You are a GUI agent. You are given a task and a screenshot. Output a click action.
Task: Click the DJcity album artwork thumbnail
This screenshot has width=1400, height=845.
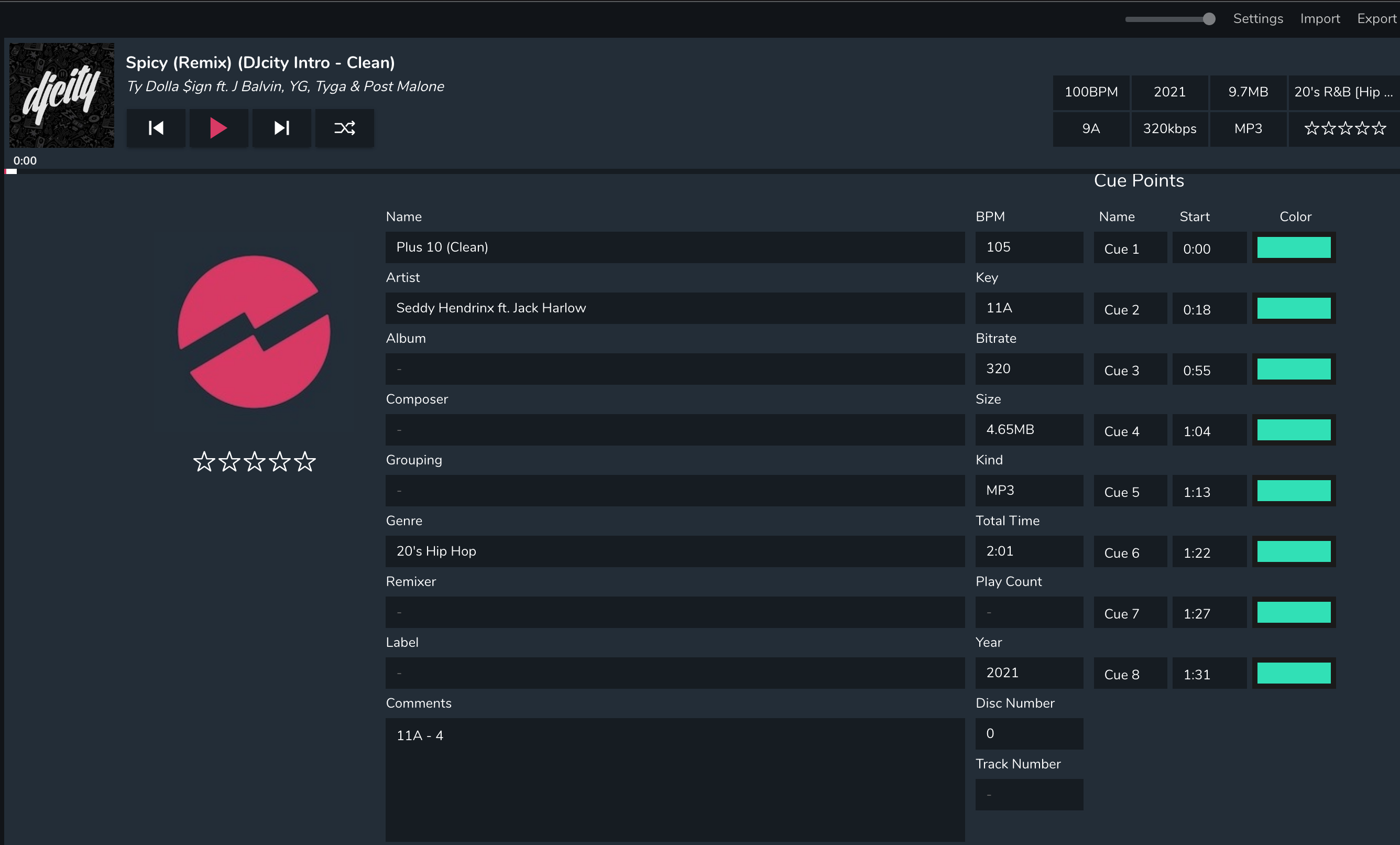61,95
